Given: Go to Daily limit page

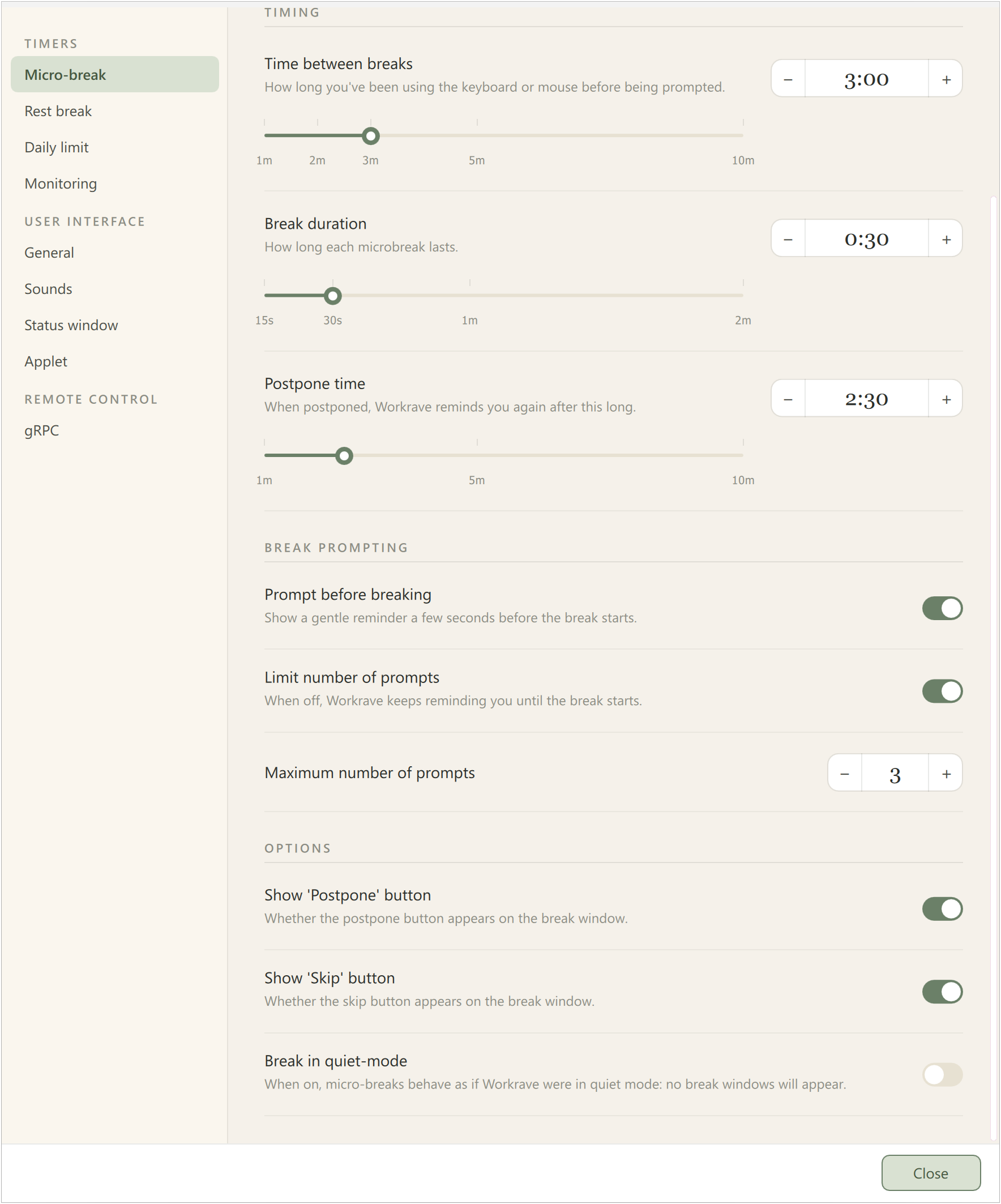Looking at the screenshot, I should pyautogui.click(x=115, y=147).
